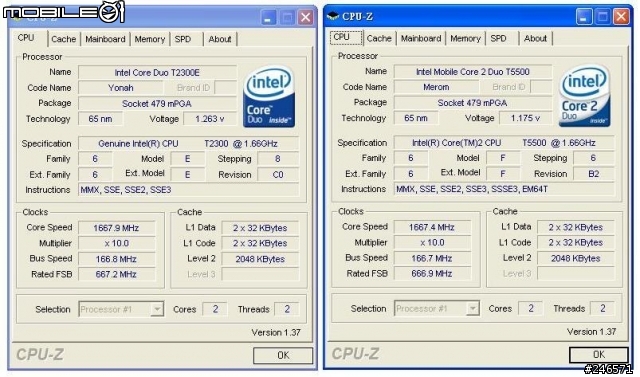Close the right CPU-Z window

pos(622,16)
